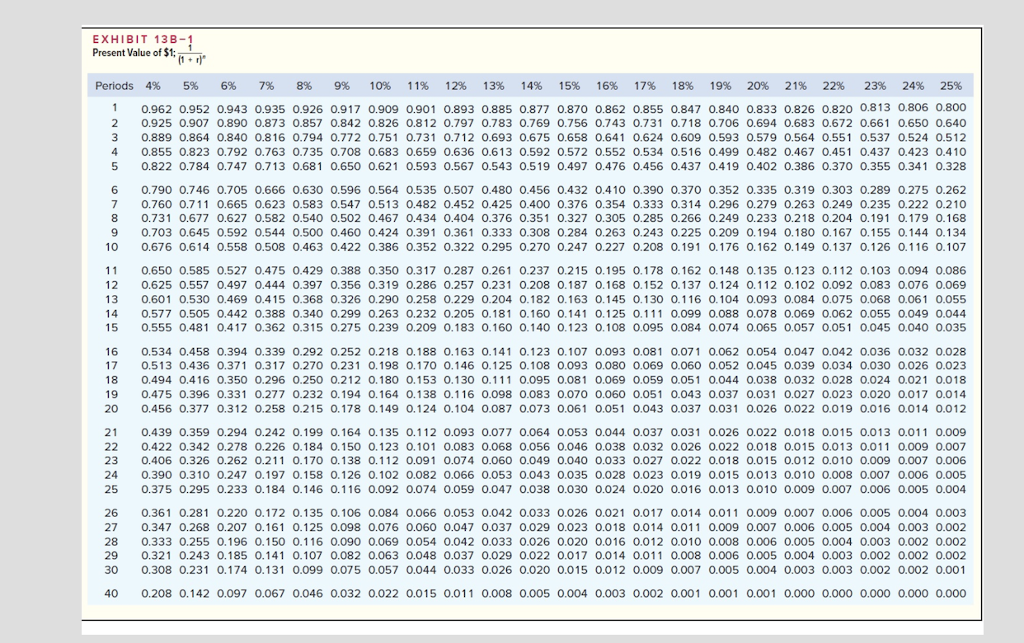Select the 23% column header
This screenshot has height=643, width=1024.
click(x=875, y=86)
